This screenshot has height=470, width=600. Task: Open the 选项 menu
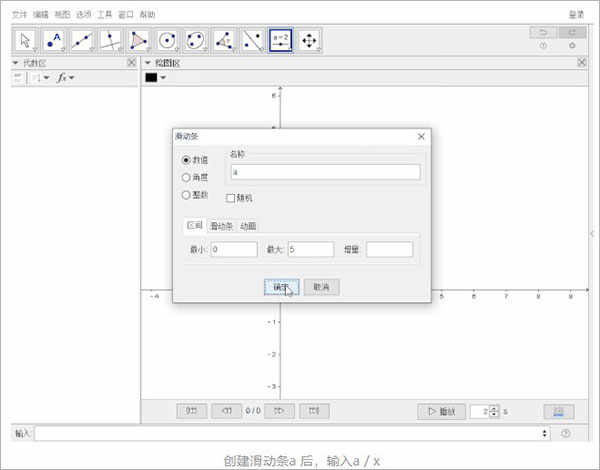(x=83, y=15)
